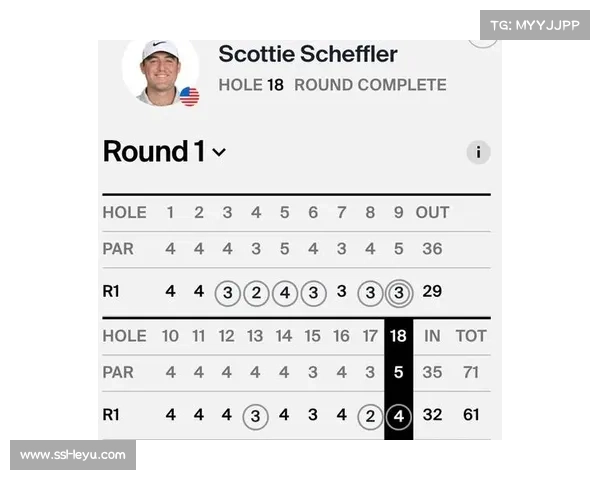Image resolution: width=600 pixels, height=480 pixels.
Task: Select the TOT score of 61
Action: coord(471,415)
